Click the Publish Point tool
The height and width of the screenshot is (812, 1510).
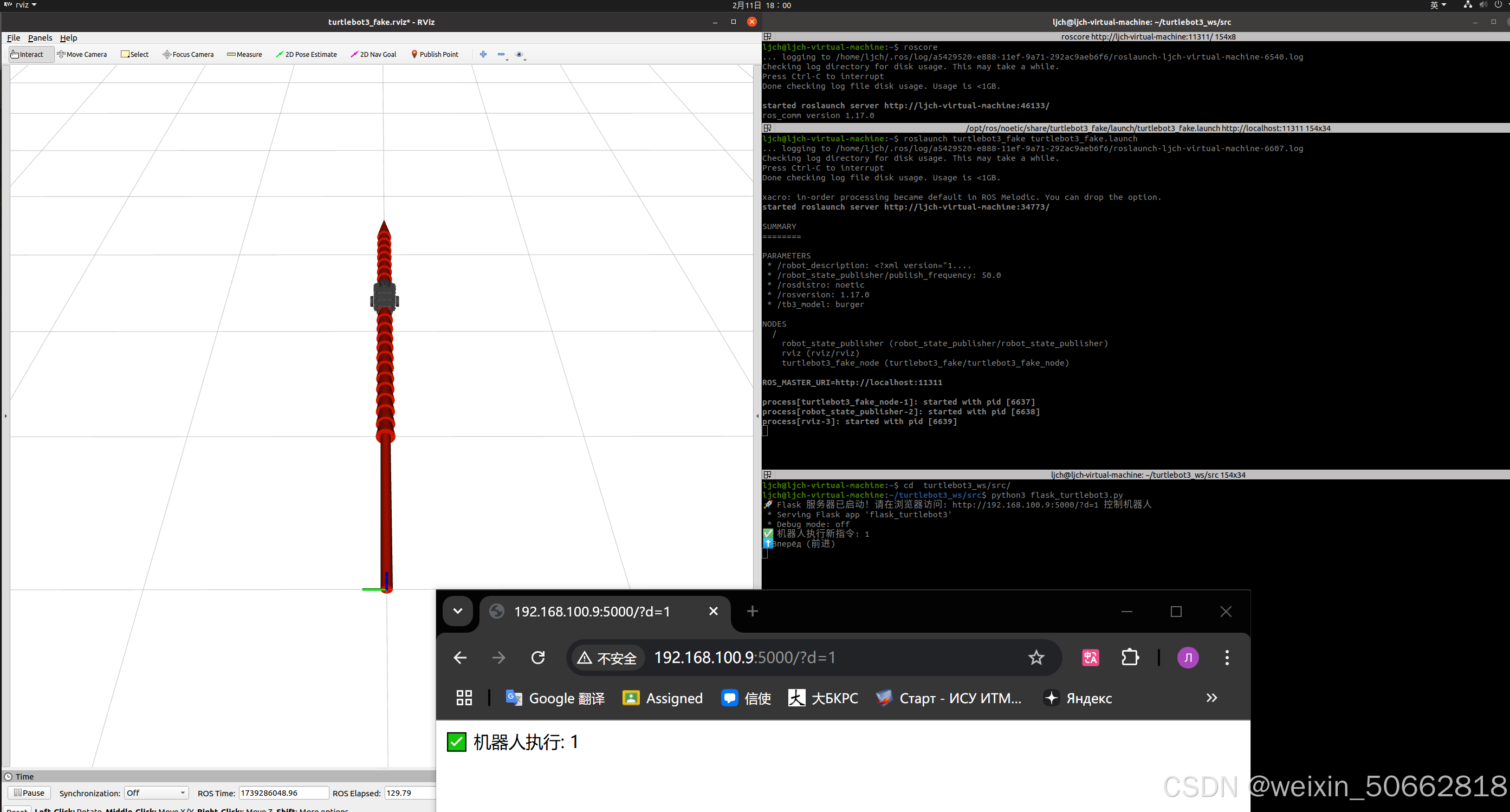pyautogui.click(x=435, y=55)
